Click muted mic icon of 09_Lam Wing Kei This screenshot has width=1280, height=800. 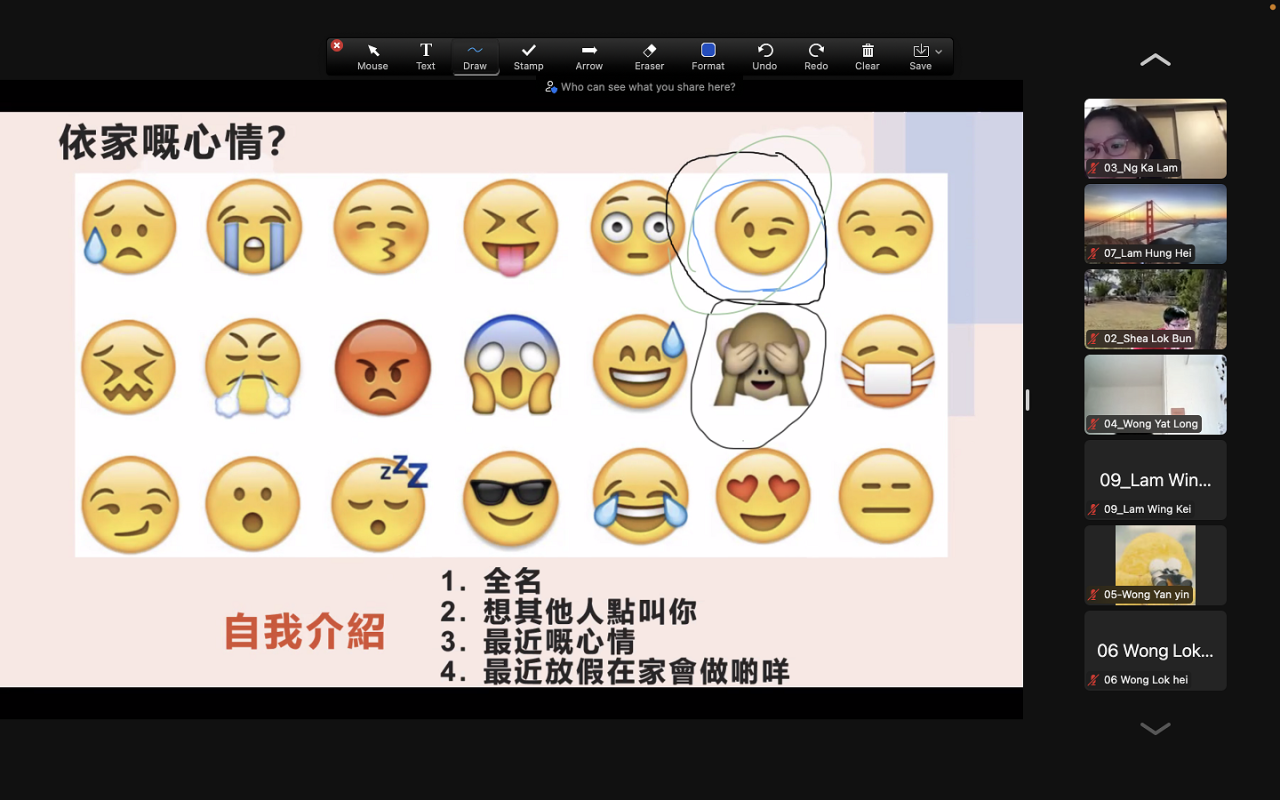[1094, 509]
